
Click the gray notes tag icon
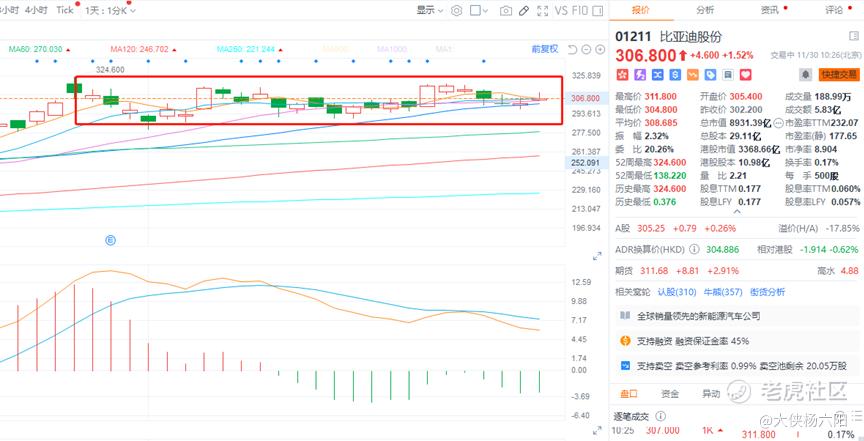tap(728, 74)
